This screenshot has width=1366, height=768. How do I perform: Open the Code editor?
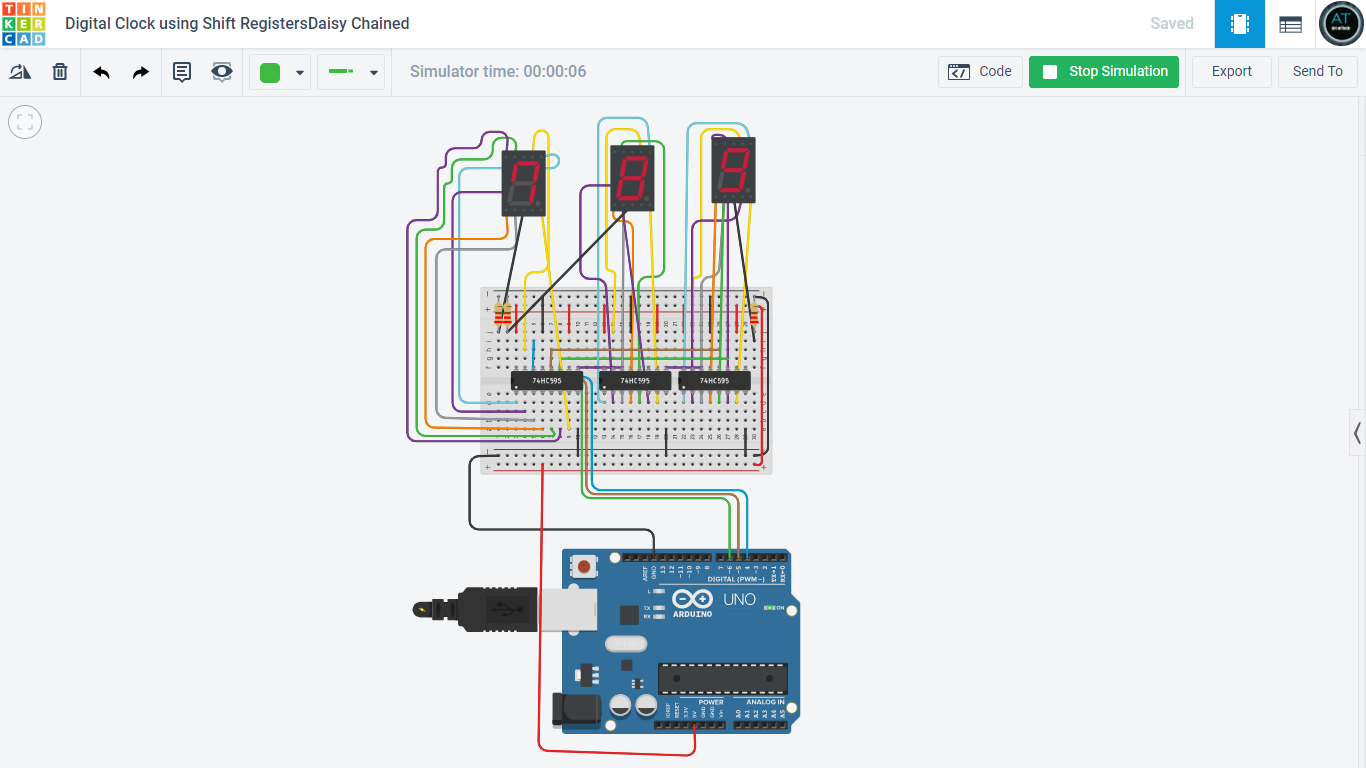[980, 71]
